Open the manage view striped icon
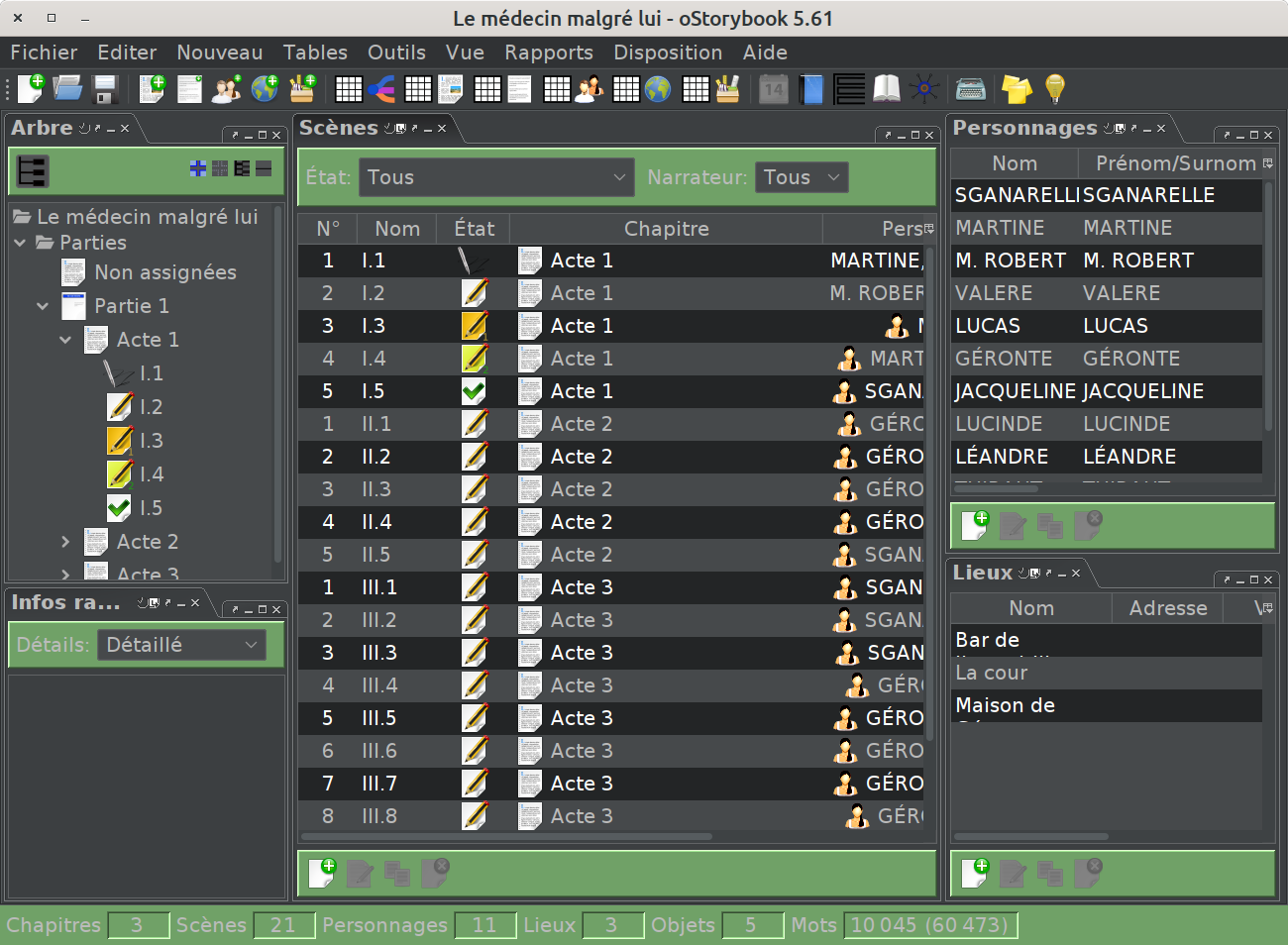Viewport: 1288px width, 945px height. click(x=849, y=89)
